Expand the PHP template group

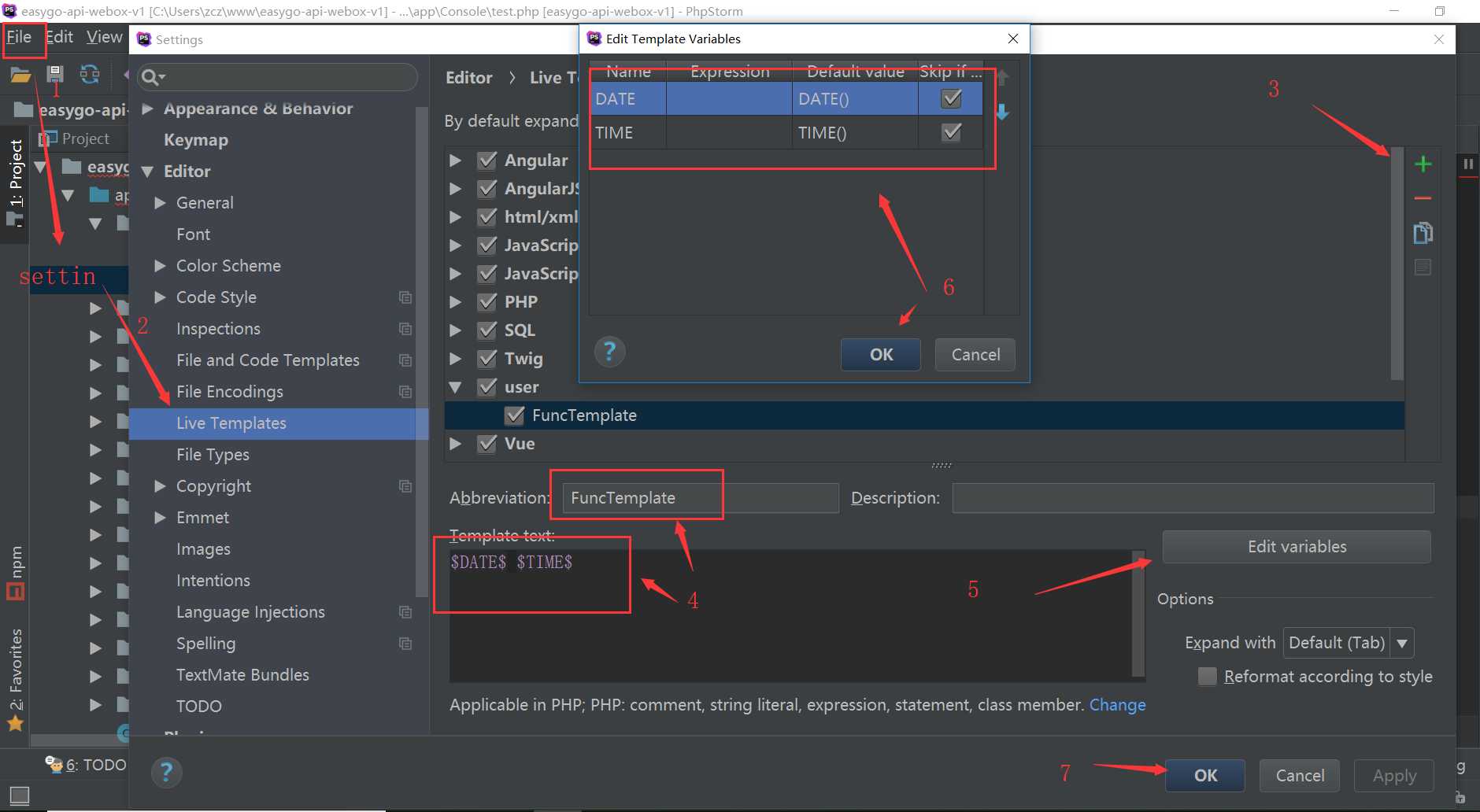tap(455, 302)
